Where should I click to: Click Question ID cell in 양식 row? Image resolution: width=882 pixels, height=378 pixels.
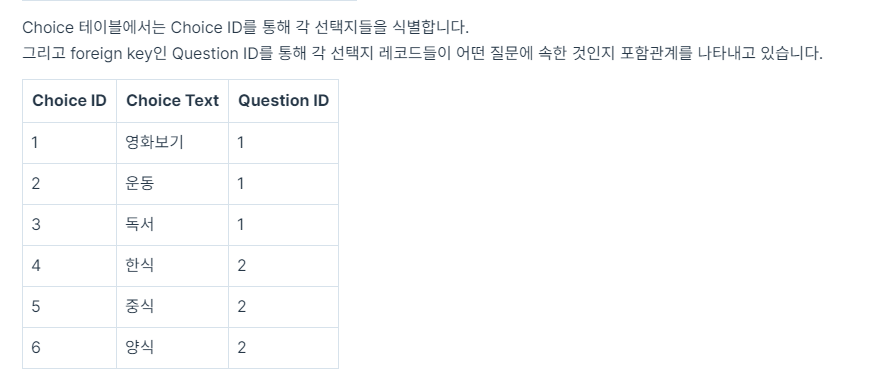pos(284,348)
